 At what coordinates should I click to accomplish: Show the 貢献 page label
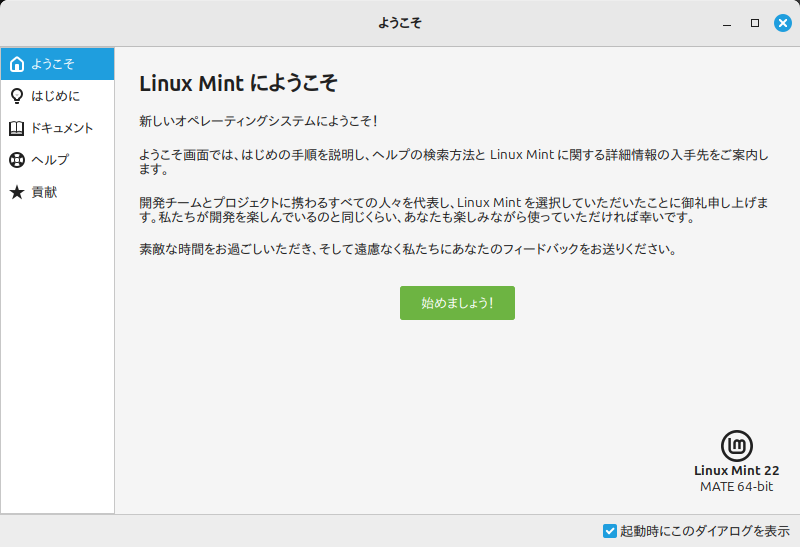(44, 192)
